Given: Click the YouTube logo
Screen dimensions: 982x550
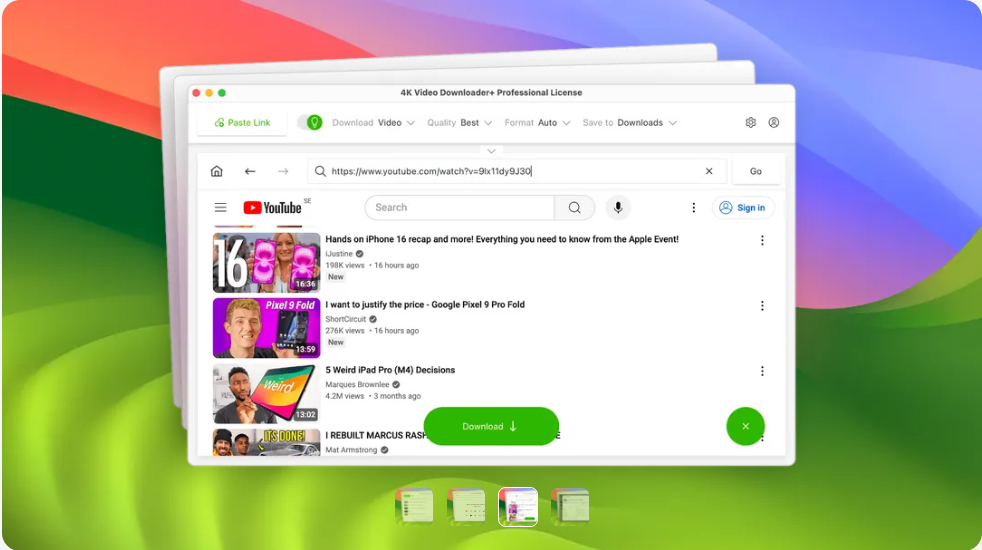Looking at the screenshot, I should [x=272, y=207].
